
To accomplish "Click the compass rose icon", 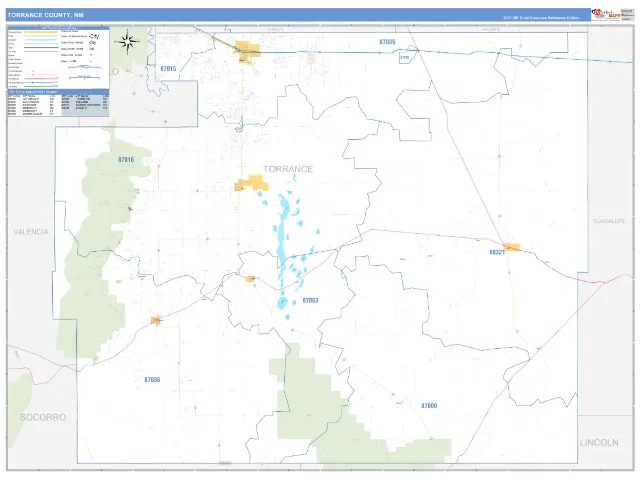I will pyautogui.click(x=127, y=41).
